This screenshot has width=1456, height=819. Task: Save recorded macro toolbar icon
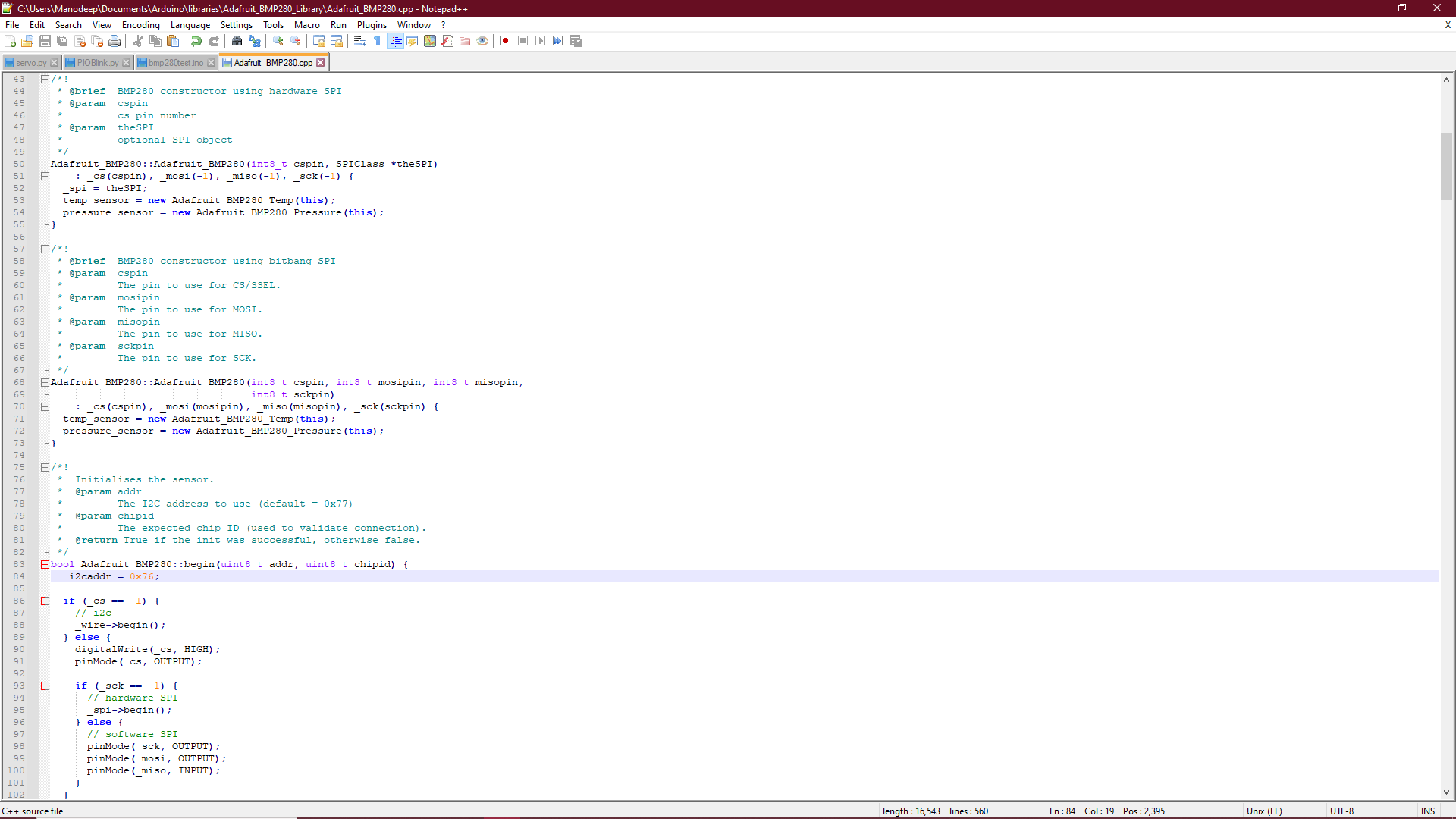tap(576, 41)
